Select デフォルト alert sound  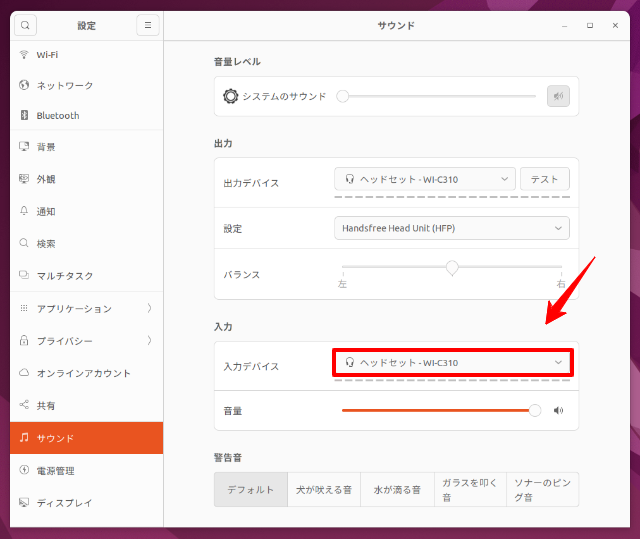click(250, 490)
